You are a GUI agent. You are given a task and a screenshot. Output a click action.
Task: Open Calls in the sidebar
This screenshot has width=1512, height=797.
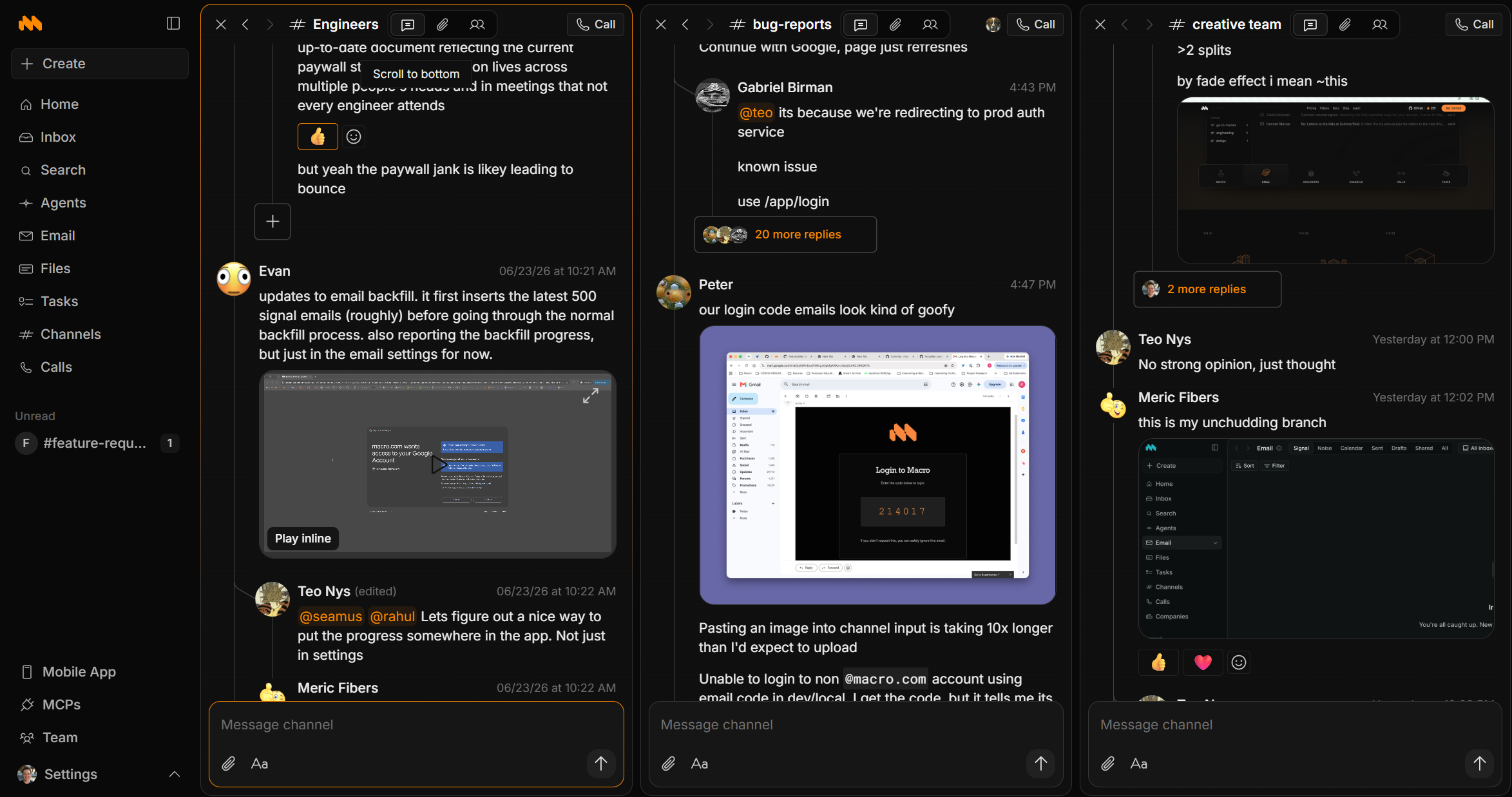point(100,367)
